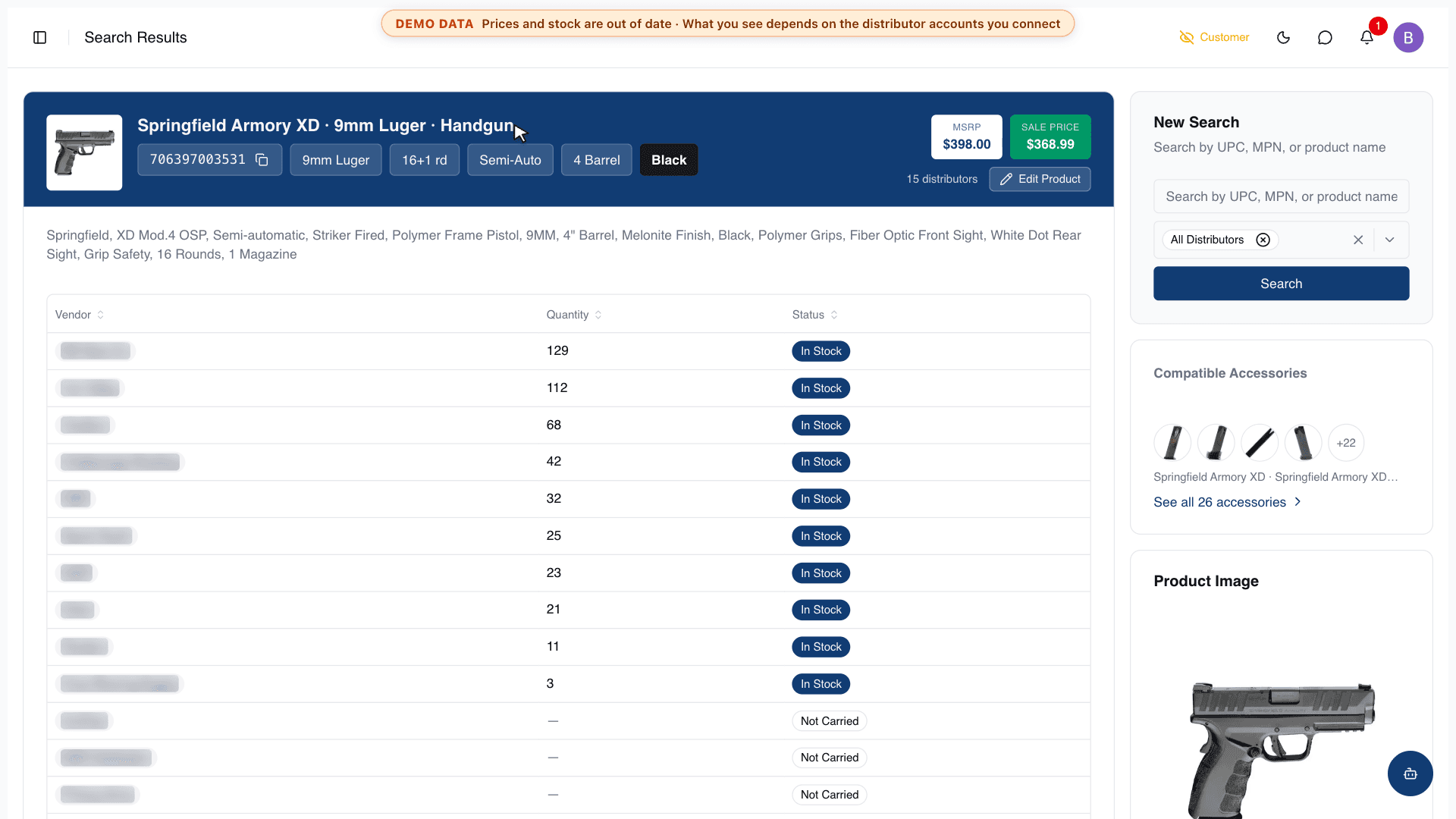The width and height of the screenshot is (1456, 819).
Task: Click the SALE PRICE $368.99 box
Action: tap(1050, 136)
